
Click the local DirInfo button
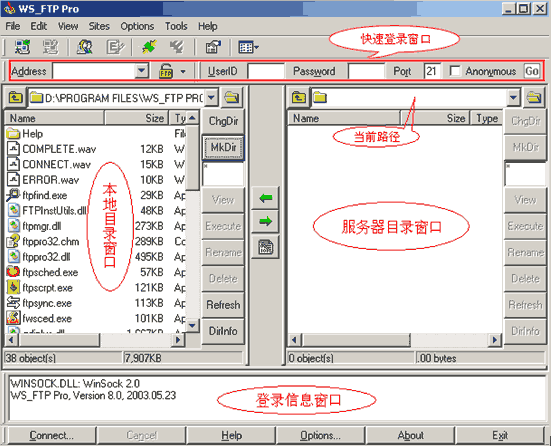(x=223, y=331)
